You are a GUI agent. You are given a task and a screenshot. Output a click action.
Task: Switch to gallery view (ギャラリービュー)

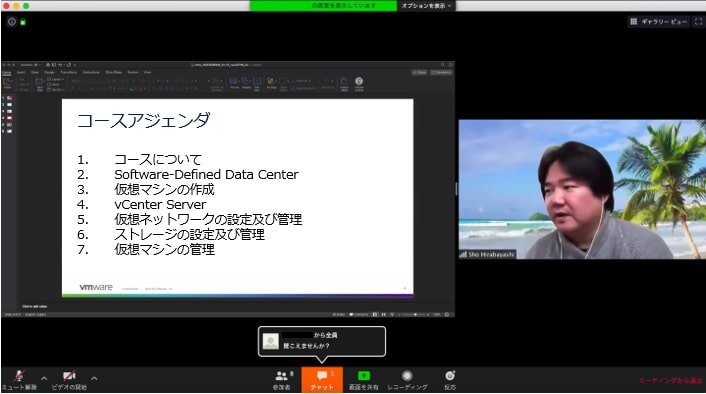[659, 21]
